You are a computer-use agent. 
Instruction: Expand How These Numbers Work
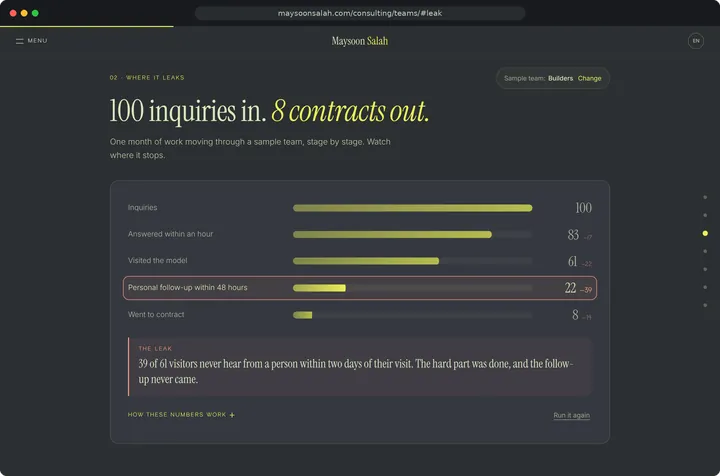coord(181,414)
